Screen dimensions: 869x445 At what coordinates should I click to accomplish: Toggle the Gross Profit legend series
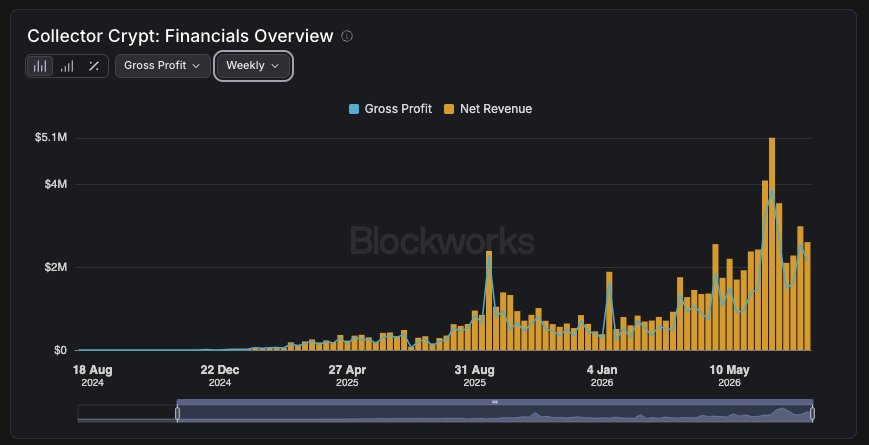[390, 109]
